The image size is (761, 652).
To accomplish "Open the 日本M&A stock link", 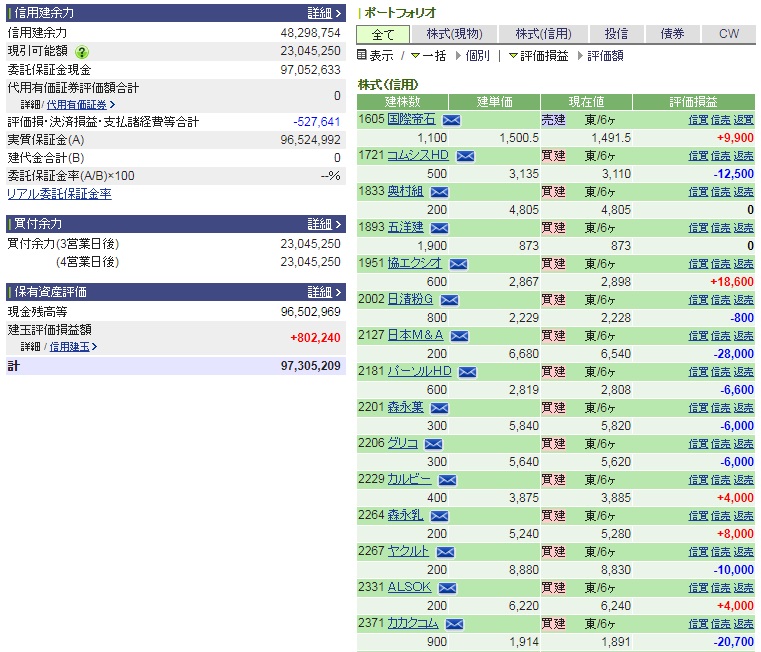I will (415, 335).
